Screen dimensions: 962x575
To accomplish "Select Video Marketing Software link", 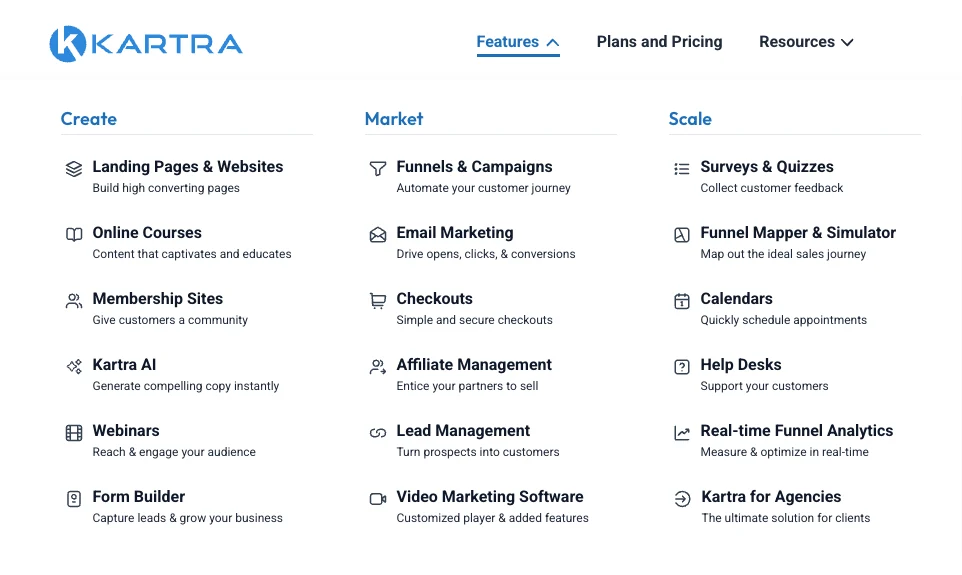I will (x=490, y=496).
